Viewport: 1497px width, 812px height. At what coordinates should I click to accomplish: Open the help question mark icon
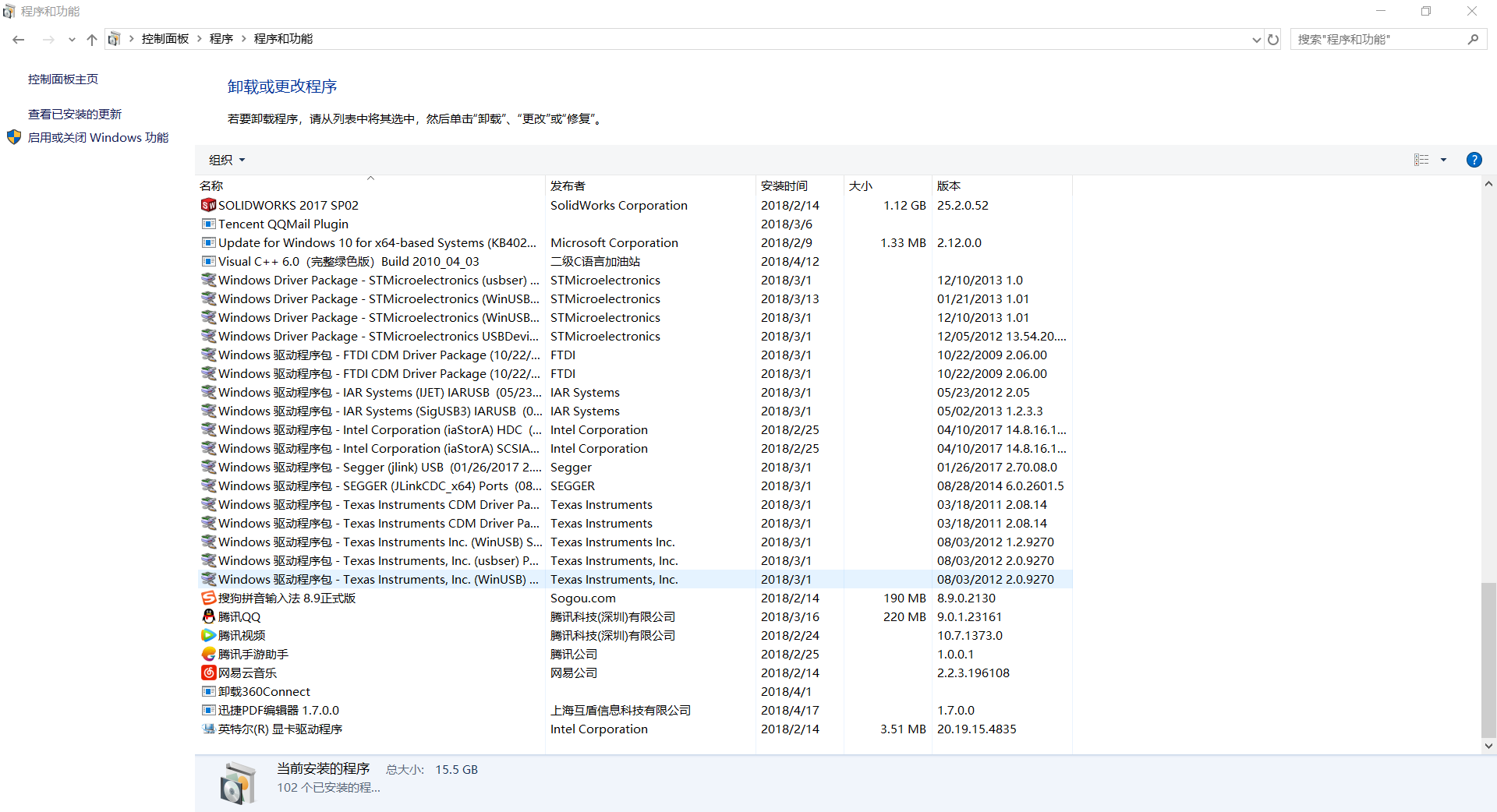[x=1474, y=160]
